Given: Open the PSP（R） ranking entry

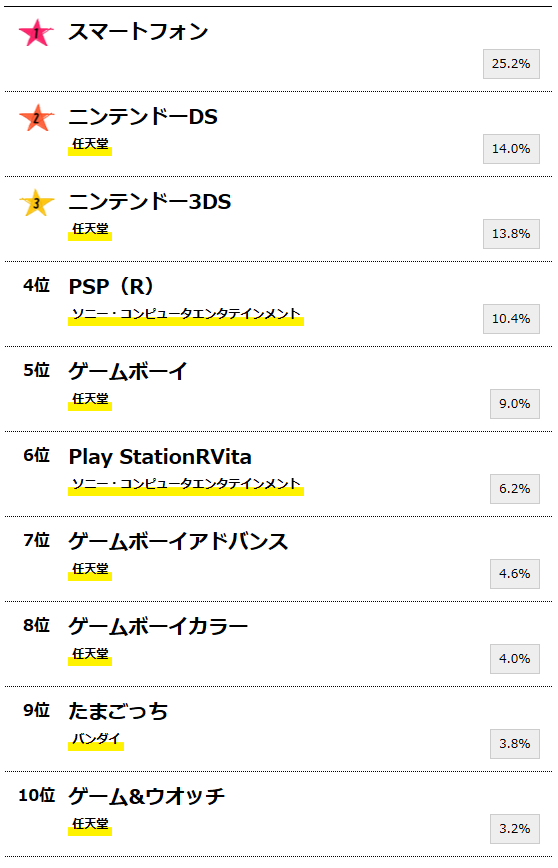Looking at the screenshot, I should click(111, 287).
